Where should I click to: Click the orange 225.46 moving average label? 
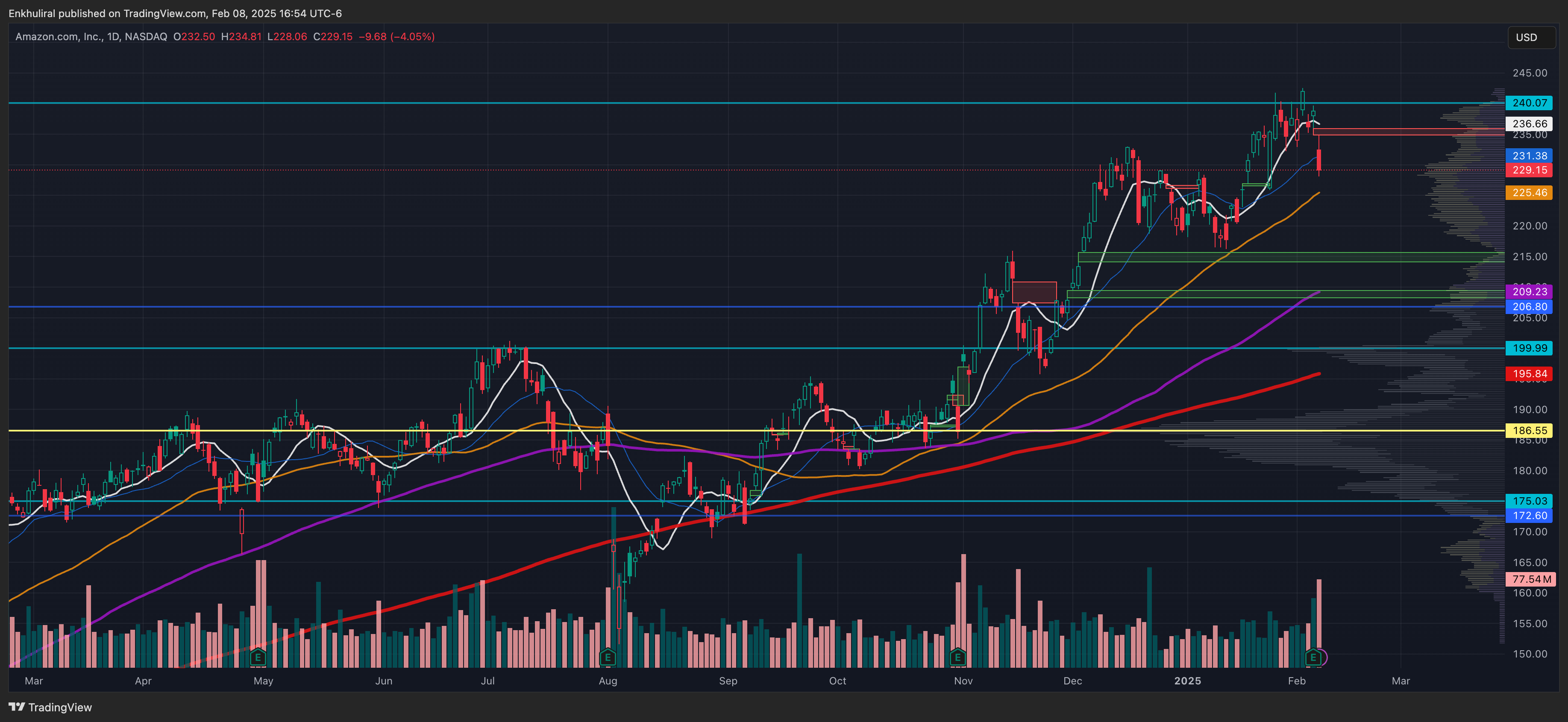pos(1529,193)
